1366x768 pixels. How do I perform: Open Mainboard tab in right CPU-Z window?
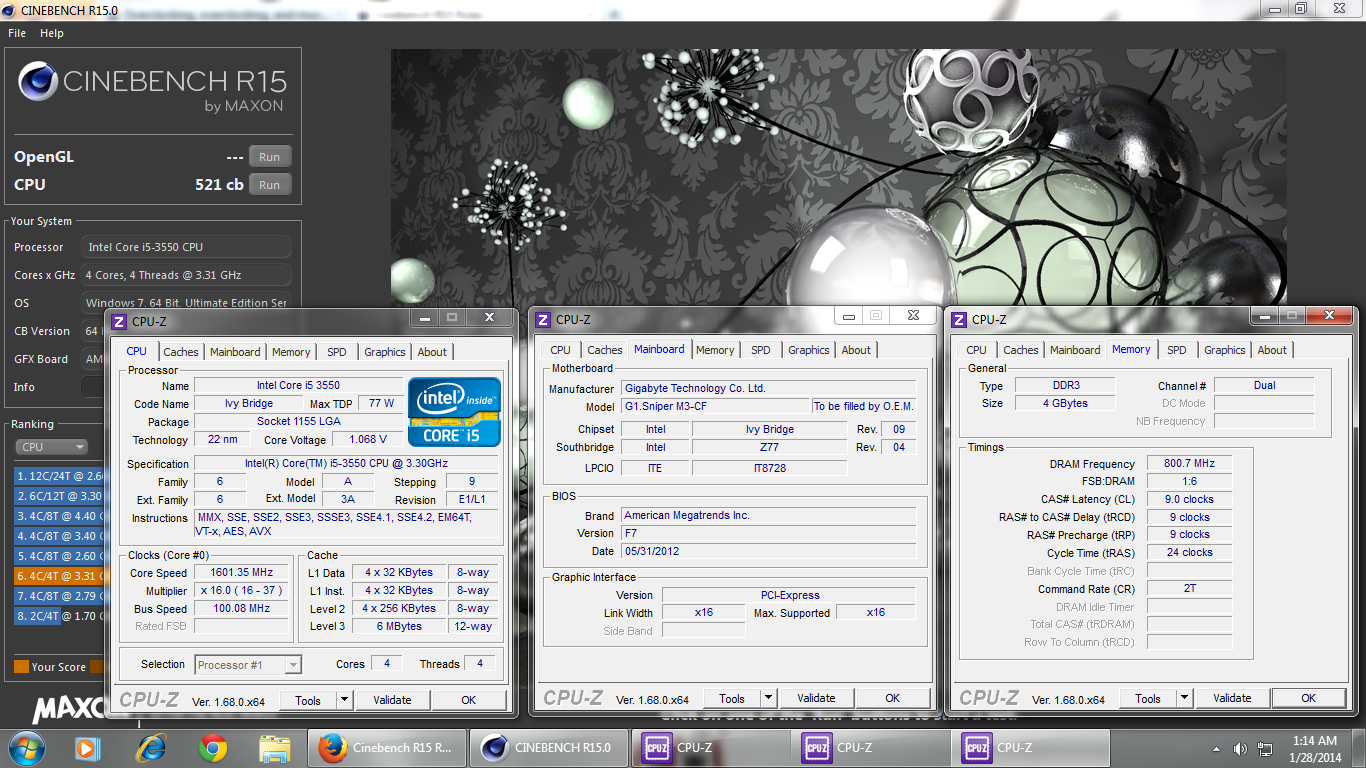coord(1075,350)
